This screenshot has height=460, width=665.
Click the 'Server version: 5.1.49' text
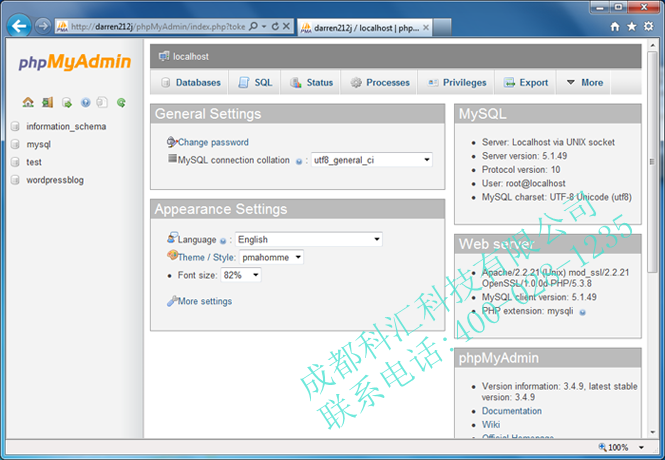pyautogui.click(x=524, y=156)
